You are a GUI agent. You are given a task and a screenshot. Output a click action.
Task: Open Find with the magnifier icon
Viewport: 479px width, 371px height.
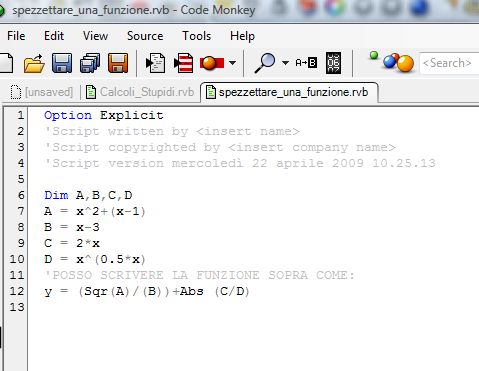click(265, 63)
